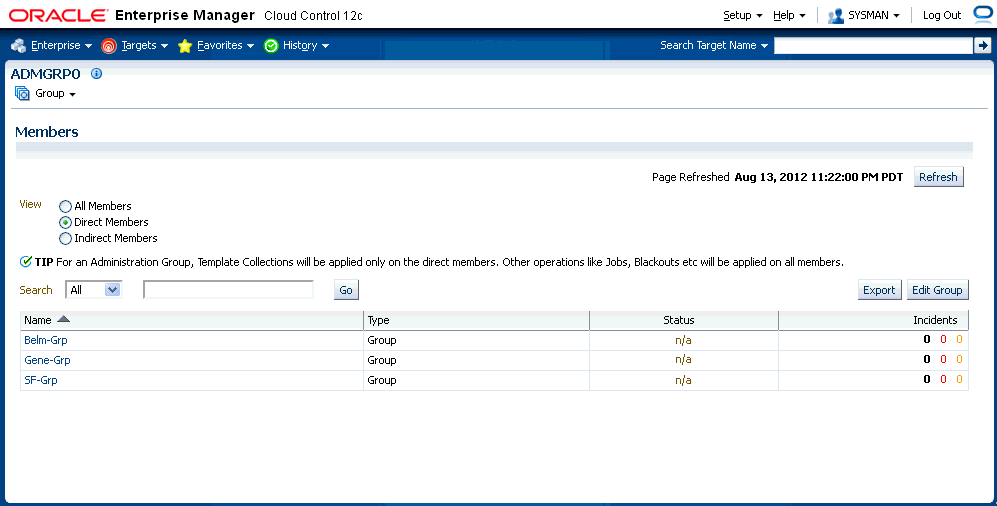The image size is (997, 506).
Task: Click the Group icon under ADMGRP0
Action: click(x=22, y=93)
